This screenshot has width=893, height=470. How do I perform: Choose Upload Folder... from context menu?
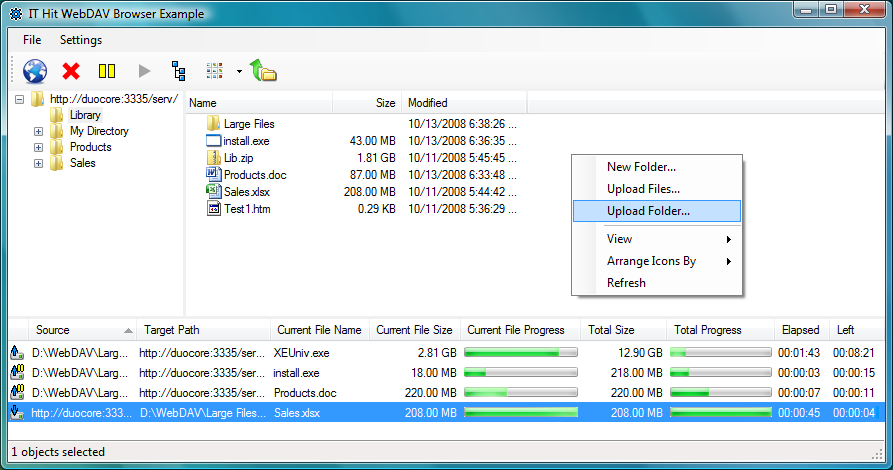tap(657, 211)
